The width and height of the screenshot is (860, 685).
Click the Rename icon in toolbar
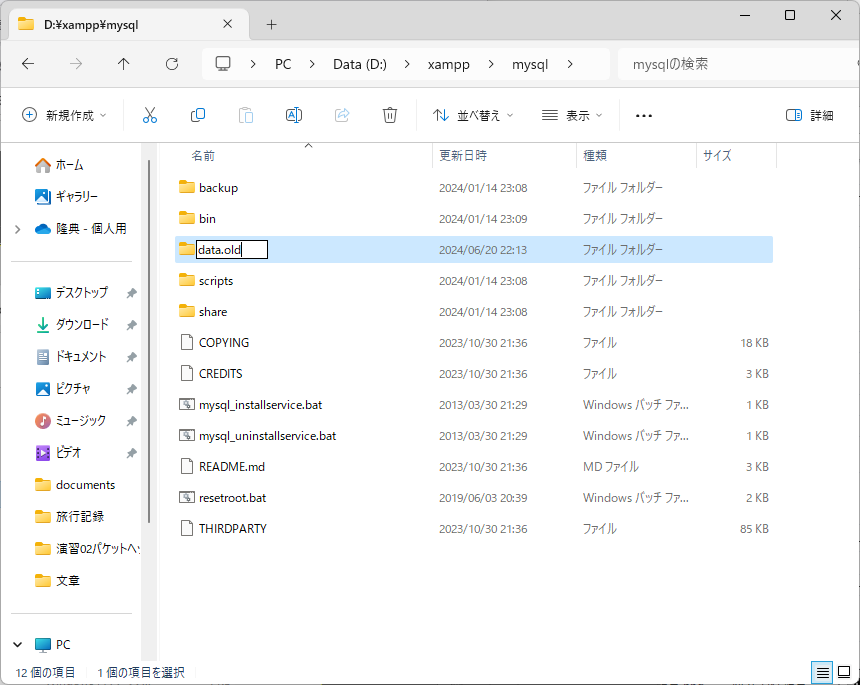pyautogui.click(x=294, y=115)
